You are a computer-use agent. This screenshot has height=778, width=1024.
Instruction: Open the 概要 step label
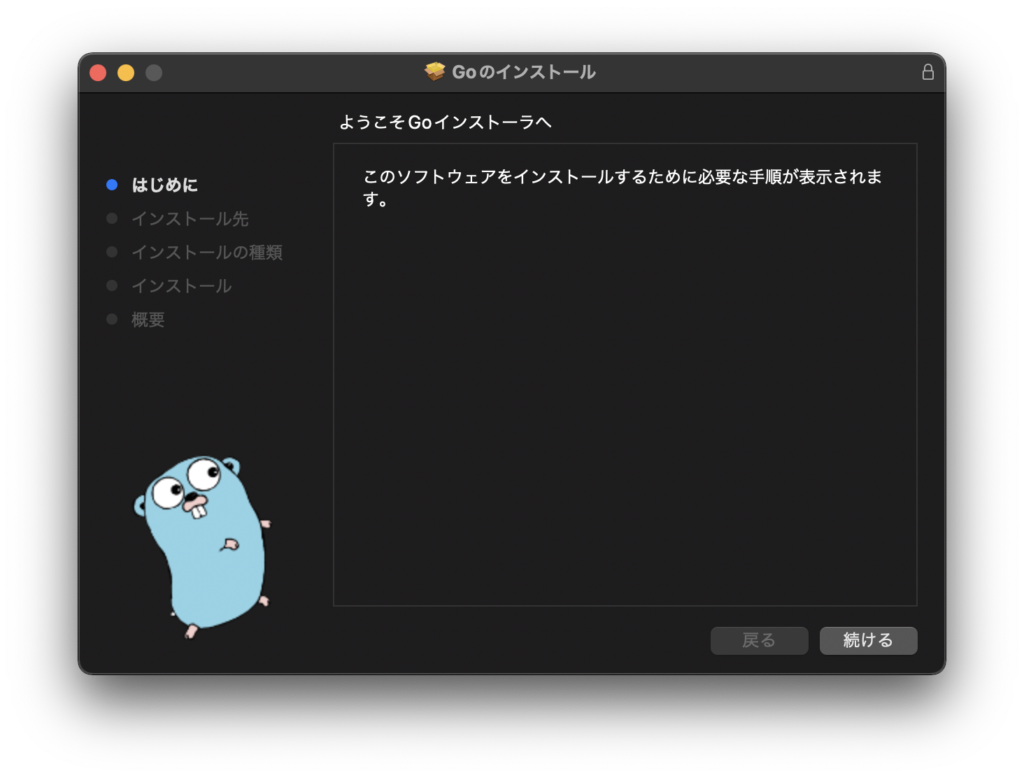pyautogui.click(x=148, y=320)
